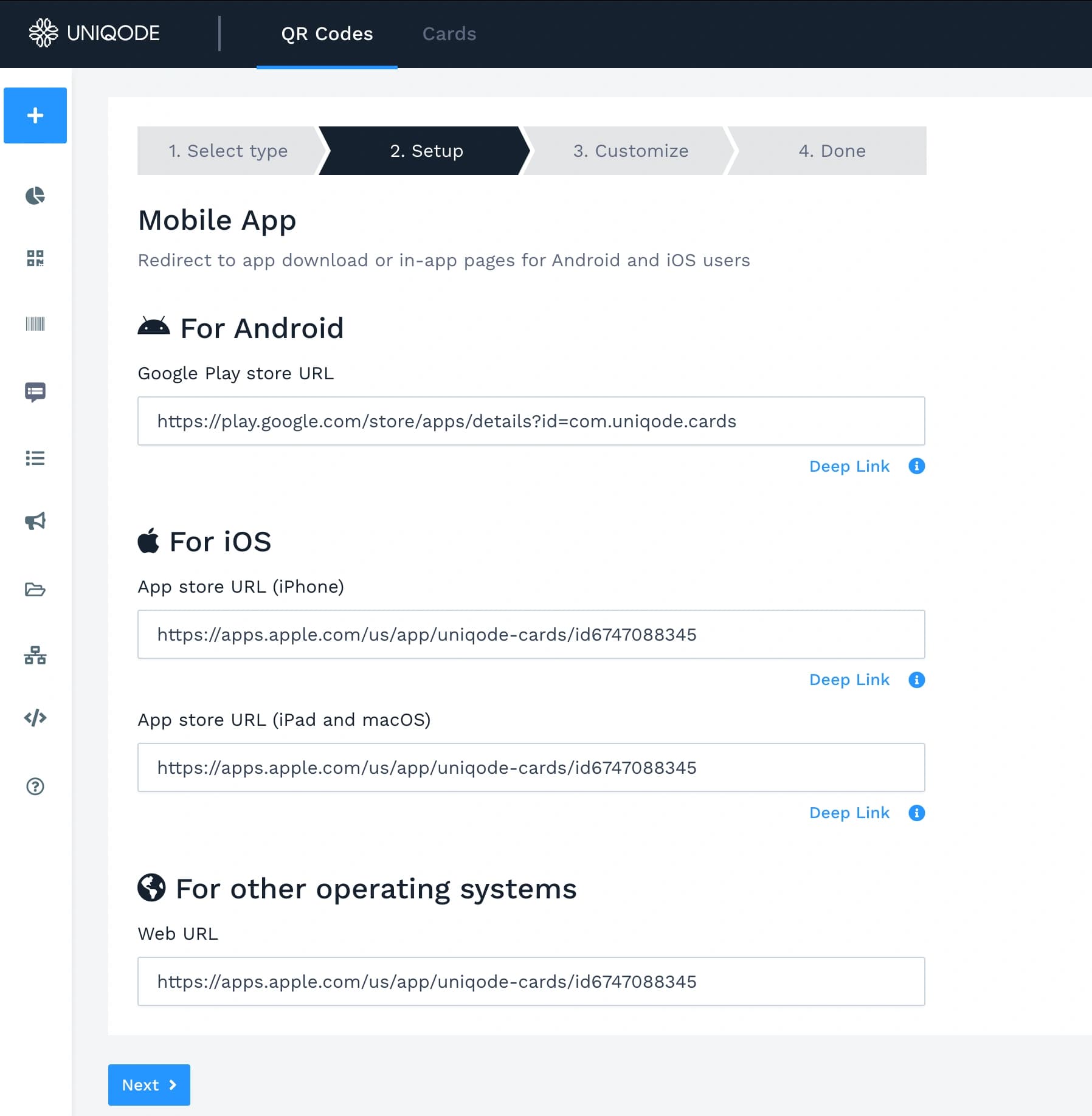1092x1116 pixels.
Task: Switch to the QR Codes tab
Action: click(x=327, y=34)
